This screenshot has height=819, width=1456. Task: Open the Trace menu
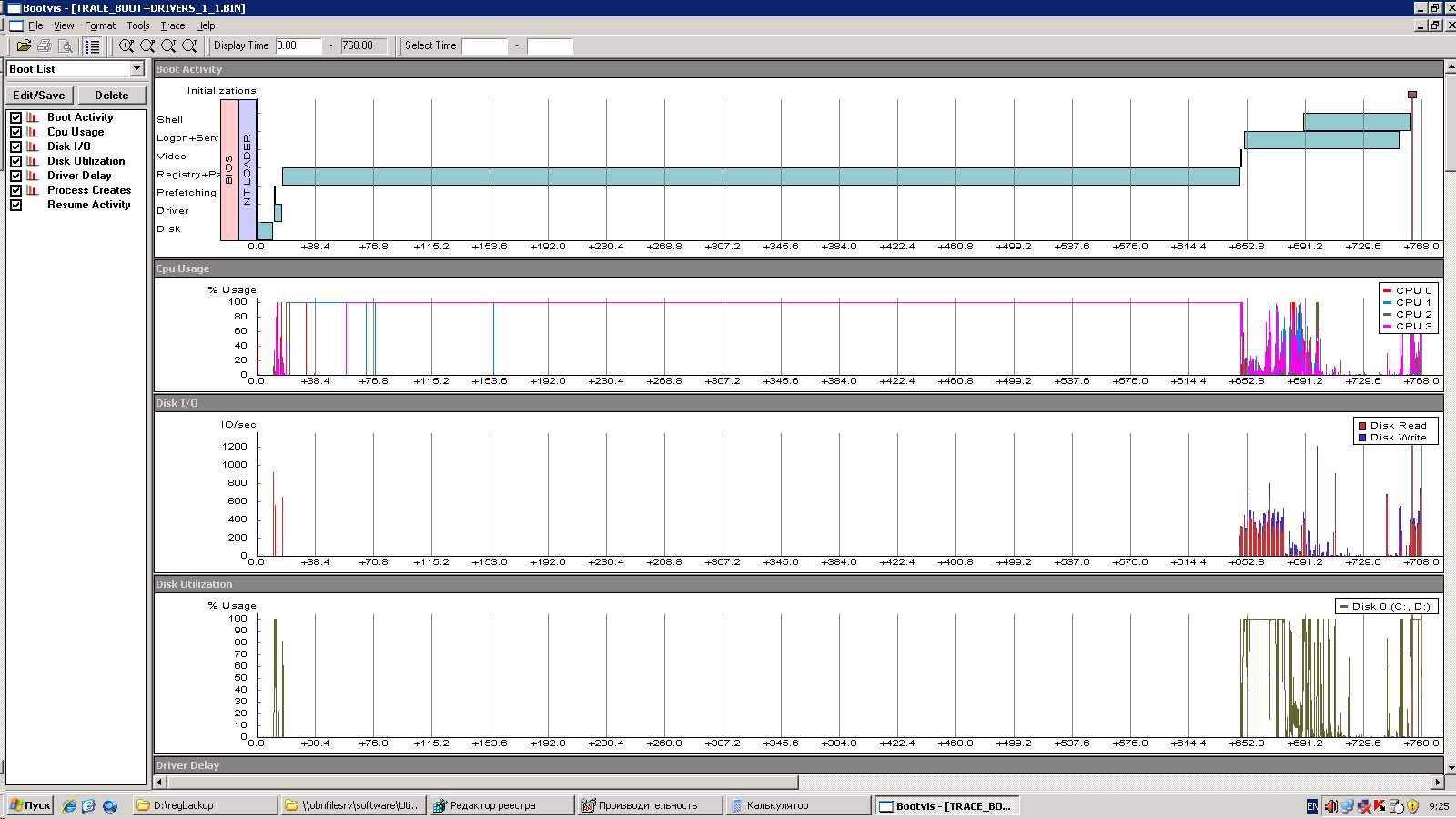click(x=172, y=25)
